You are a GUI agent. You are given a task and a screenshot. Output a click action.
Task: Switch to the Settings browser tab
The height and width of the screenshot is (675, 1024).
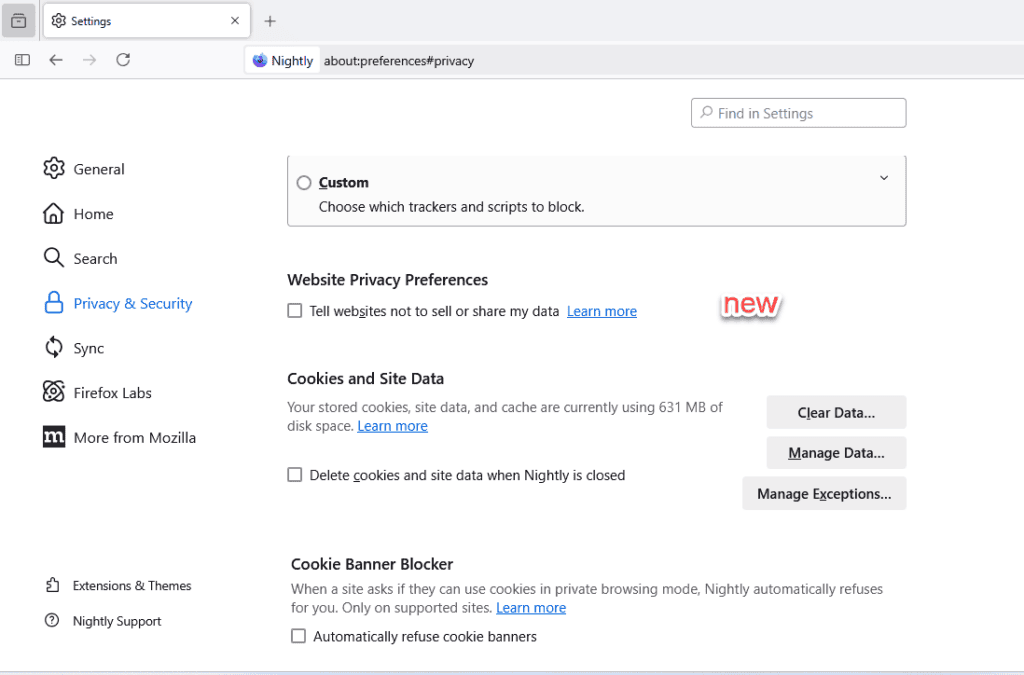[140, 21]
